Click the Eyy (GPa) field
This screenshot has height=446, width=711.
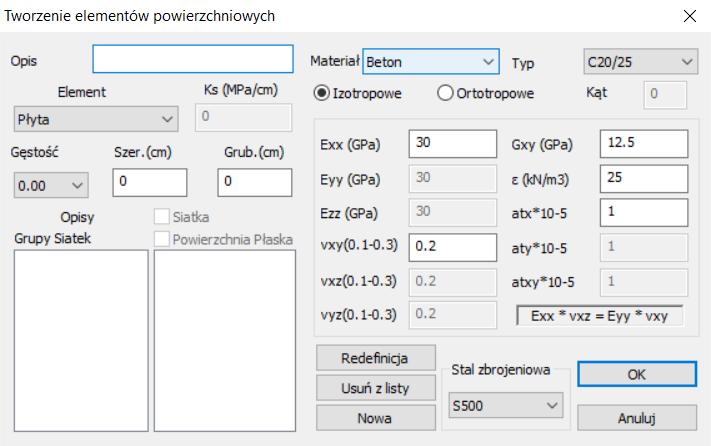pos(453,179)
